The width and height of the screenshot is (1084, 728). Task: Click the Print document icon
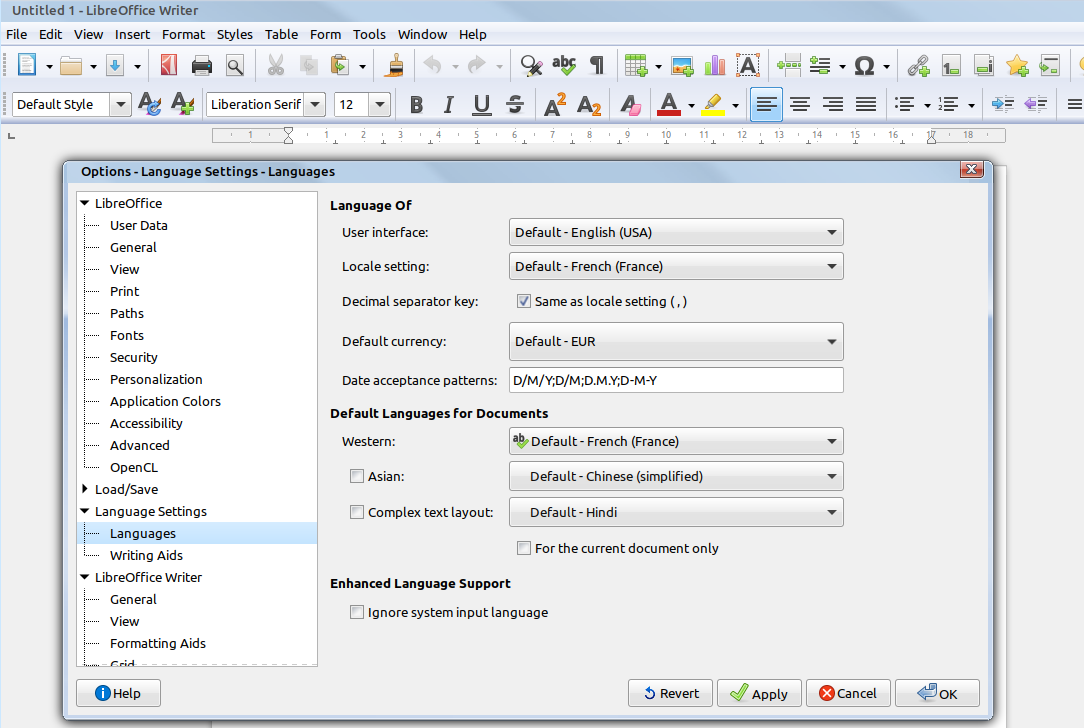coord(202,66)
